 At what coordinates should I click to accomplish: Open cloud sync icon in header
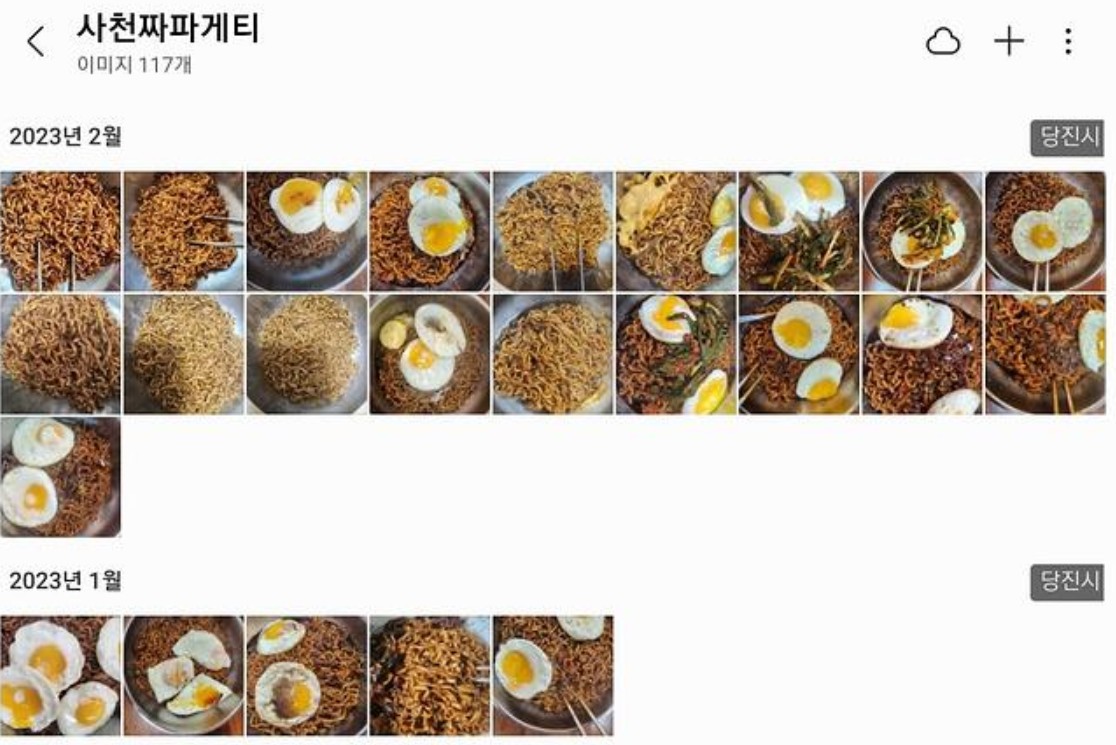pyautogui.click(x=943, y=41)
